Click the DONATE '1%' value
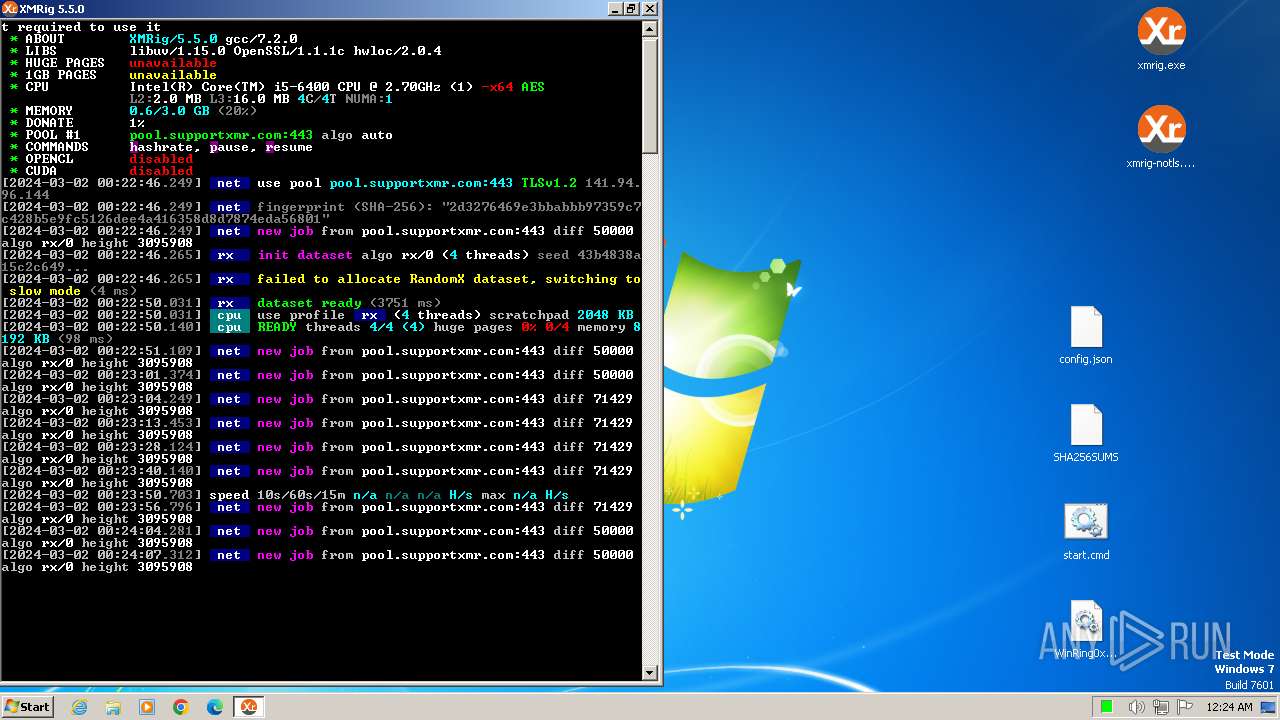The image size is (1280, 720). [137, 123]
